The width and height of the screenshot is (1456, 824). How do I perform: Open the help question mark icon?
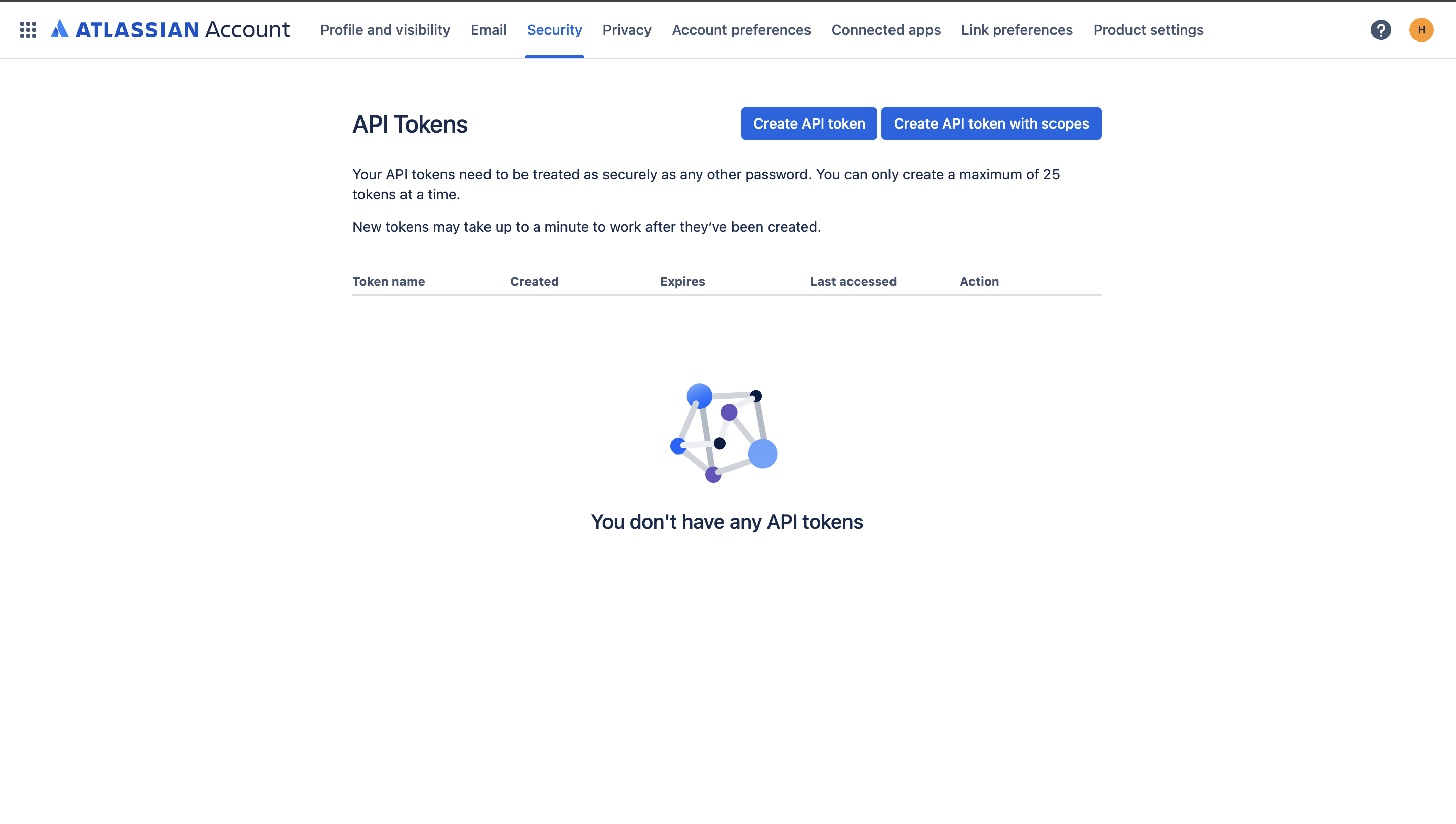(1381, 30)
